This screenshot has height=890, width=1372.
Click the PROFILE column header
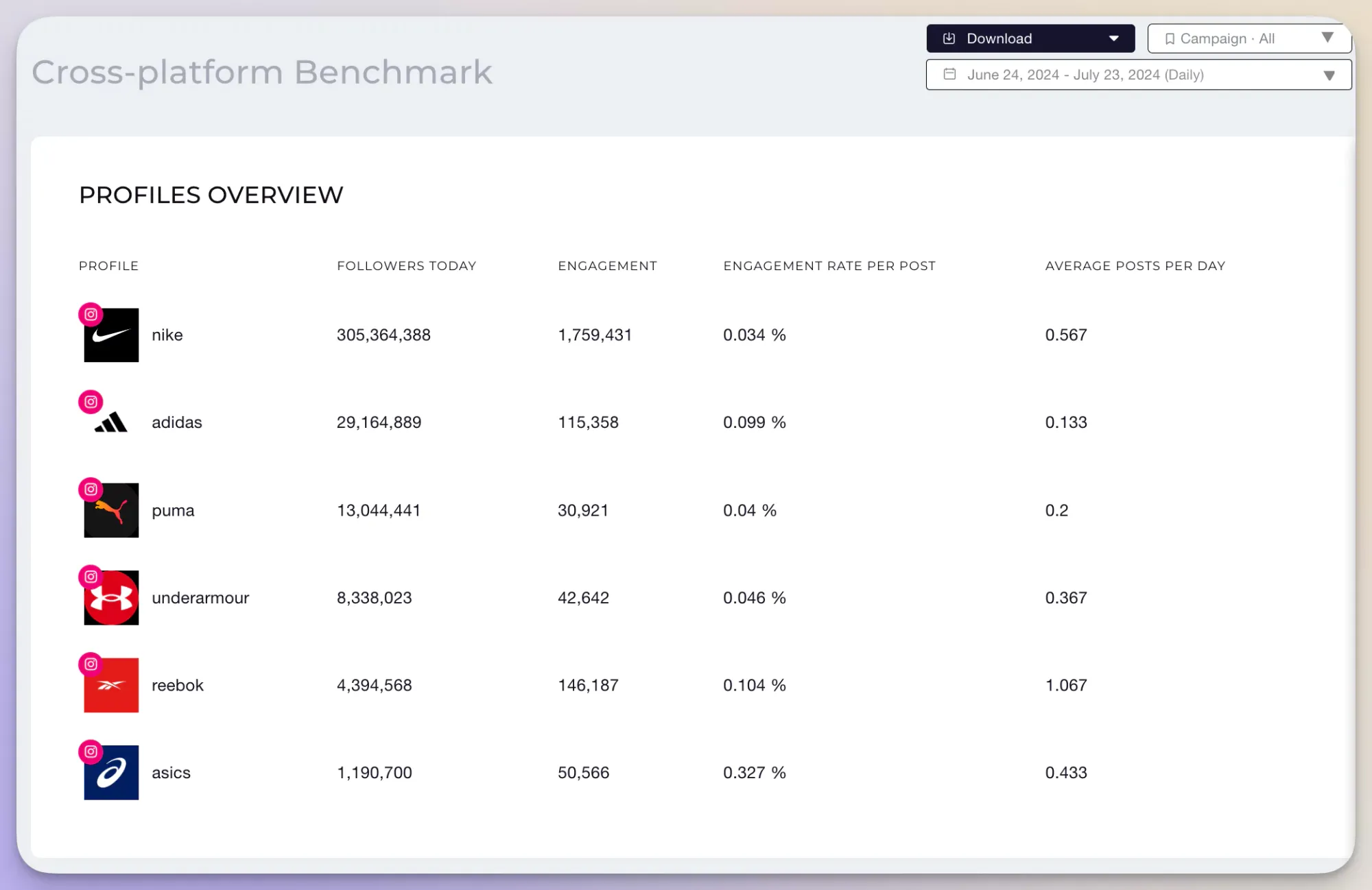[x=108, y=266]
